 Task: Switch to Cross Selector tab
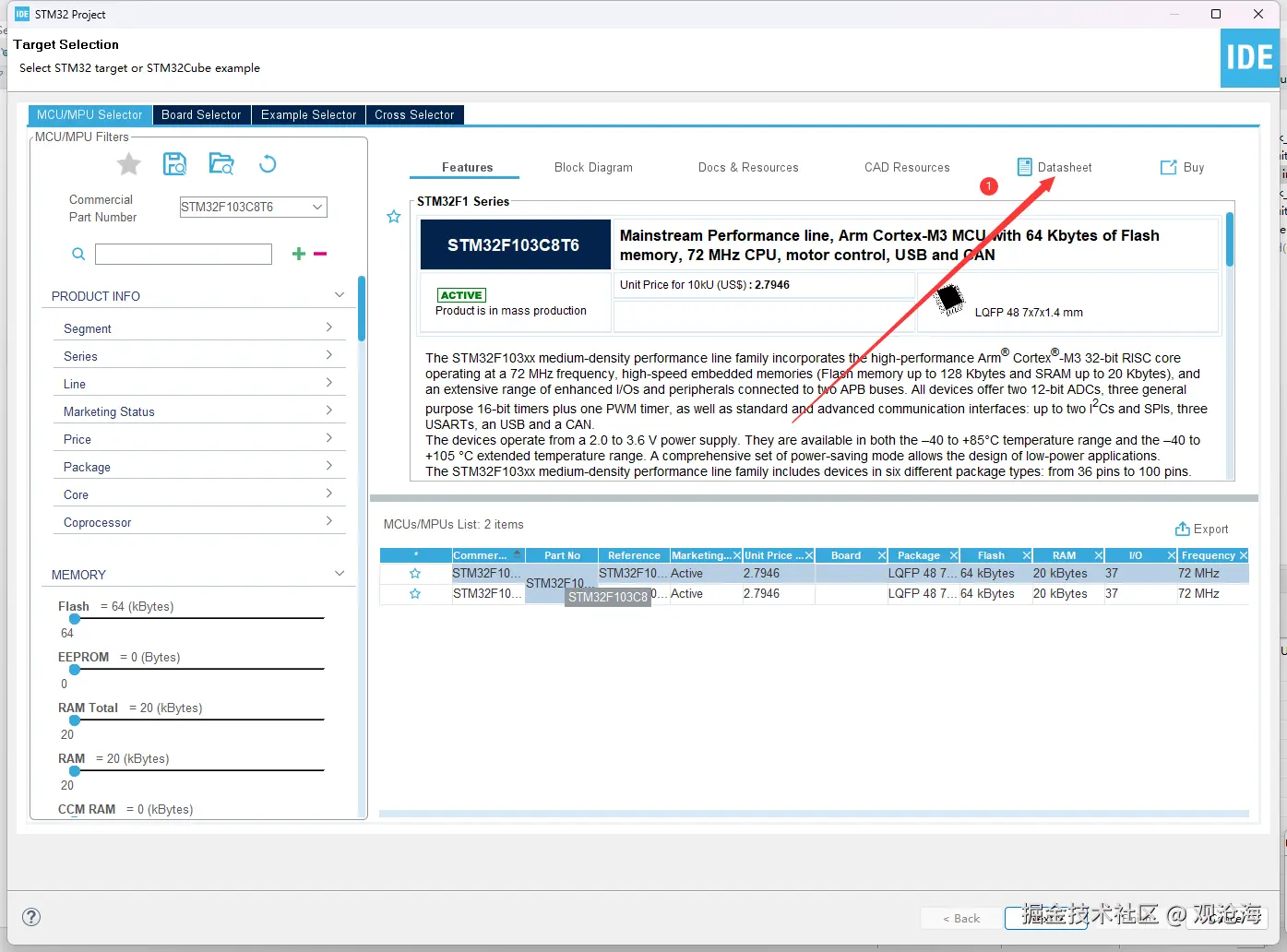pos(414,114)
